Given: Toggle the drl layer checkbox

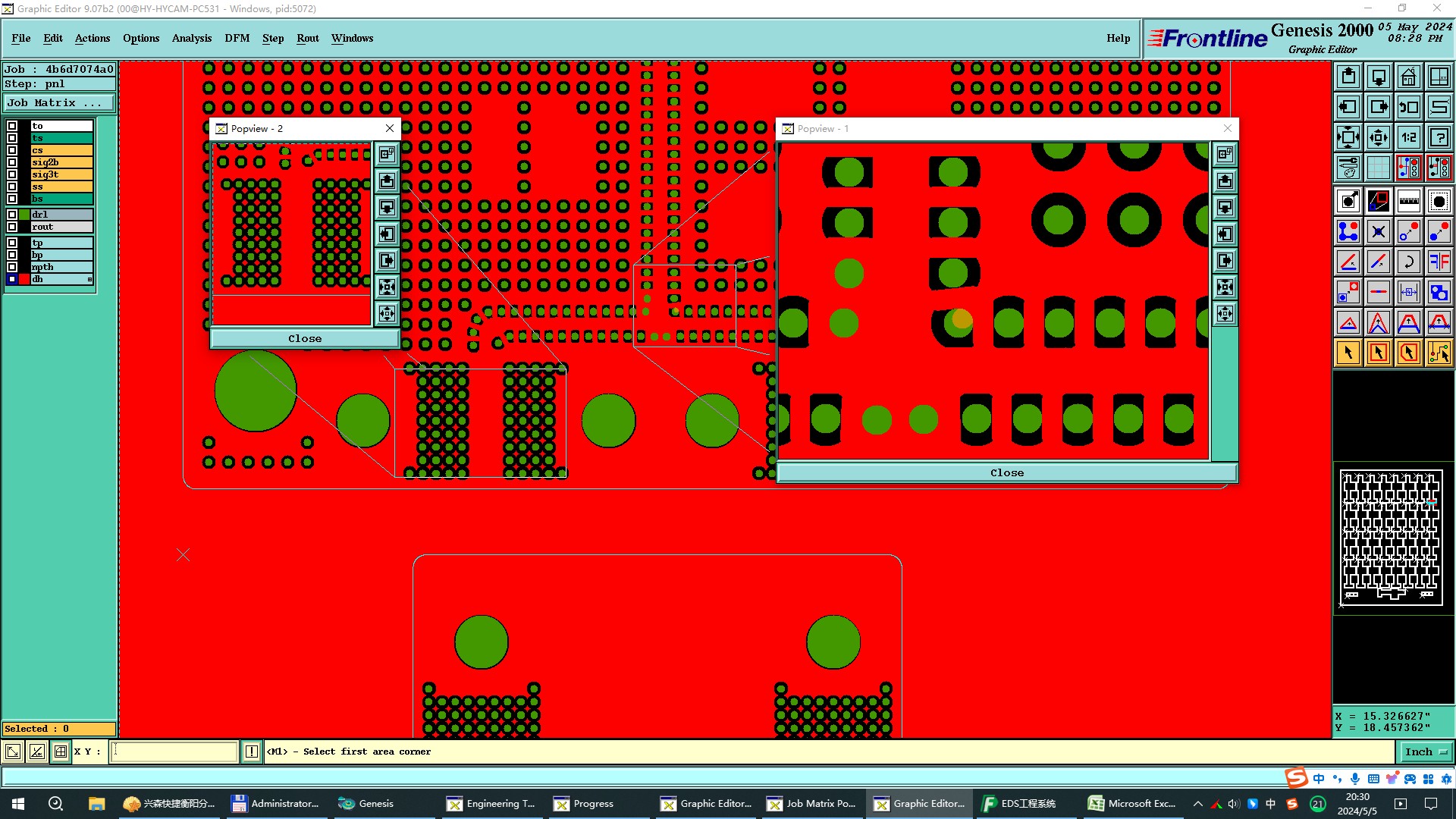Looking at the screenshot, I should point(12,215).
